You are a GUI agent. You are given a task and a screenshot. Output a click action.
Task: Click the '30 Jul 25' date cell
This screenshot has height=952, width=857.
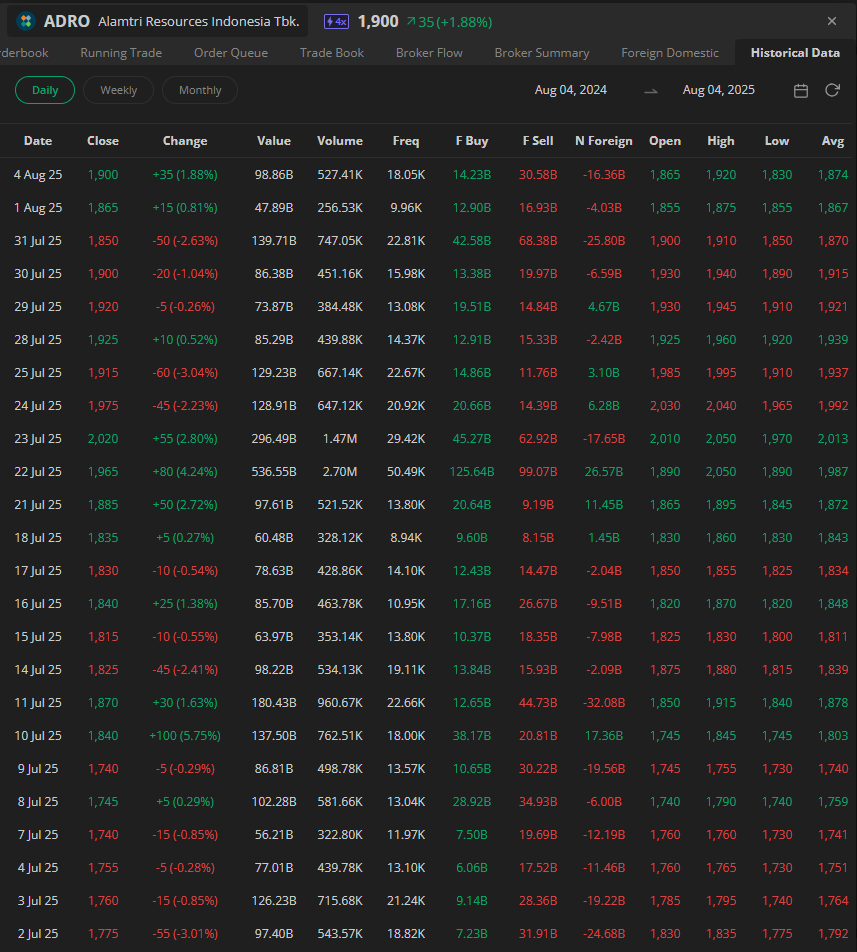pos(38,274)
